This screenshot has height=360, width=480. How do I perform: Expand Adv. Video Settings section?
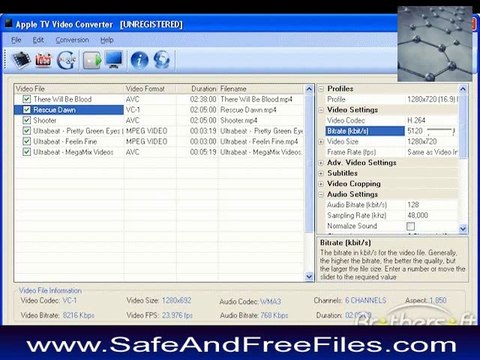[321, 163]
